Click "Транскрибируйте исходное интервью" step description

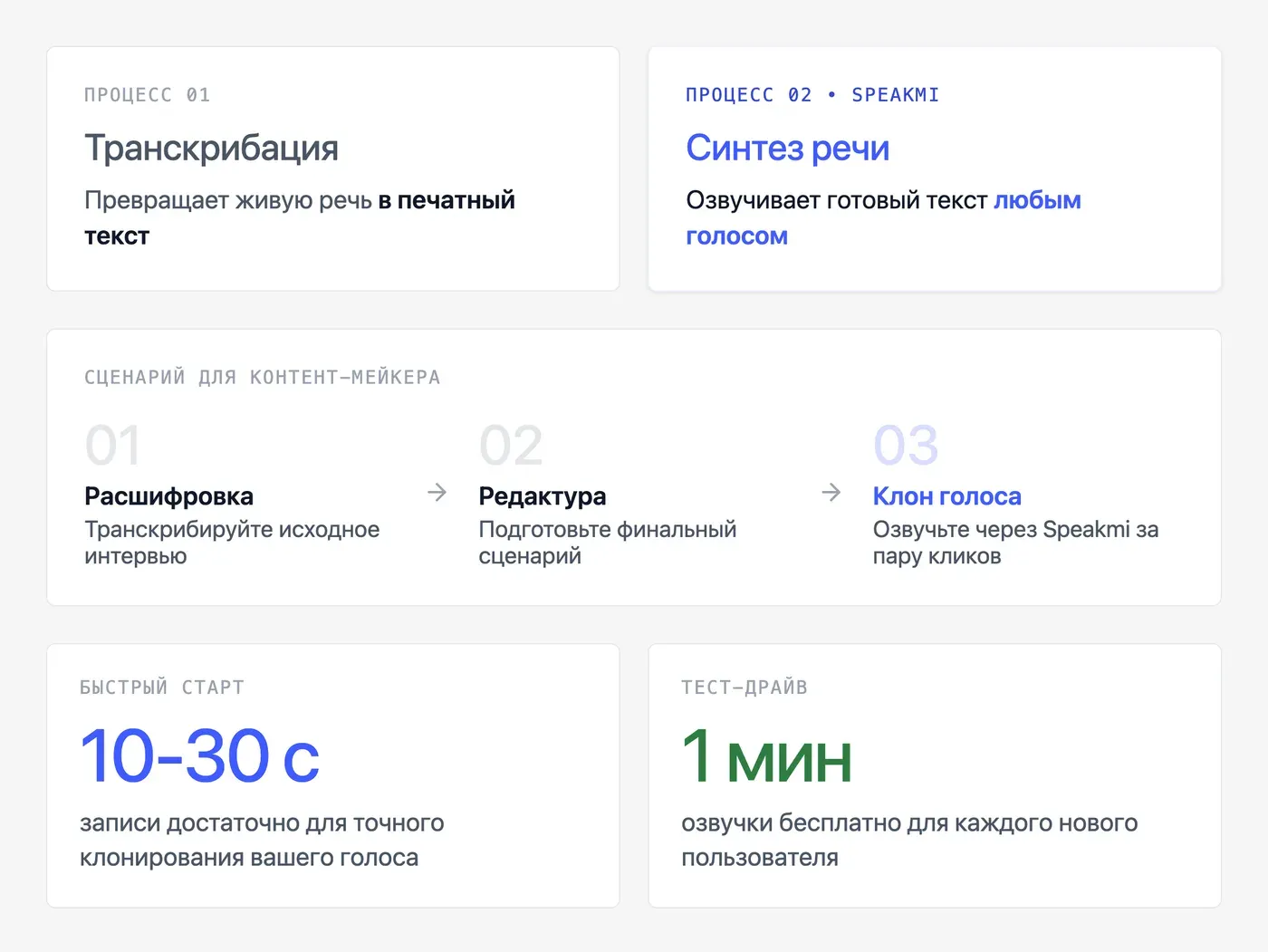(232, 543)
